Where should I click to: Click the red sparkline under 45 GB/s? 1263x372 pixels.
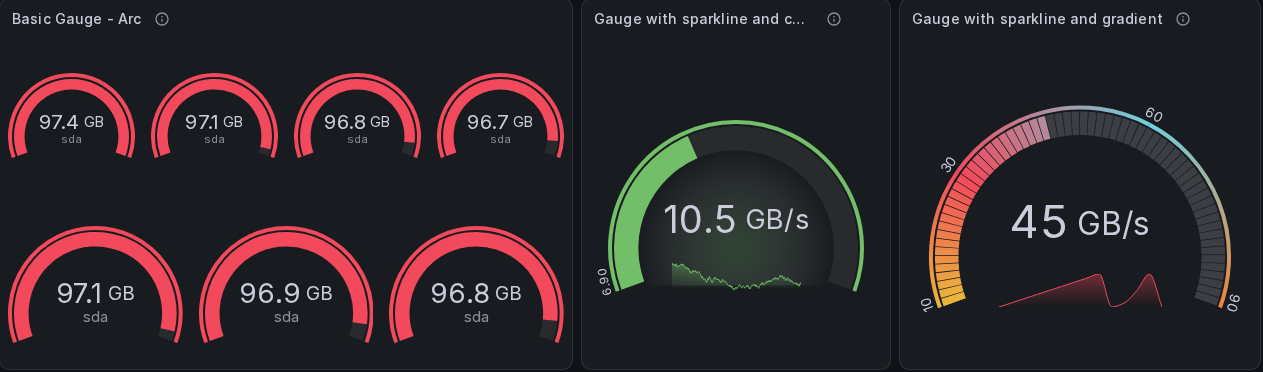click(x=1080, y=290)
